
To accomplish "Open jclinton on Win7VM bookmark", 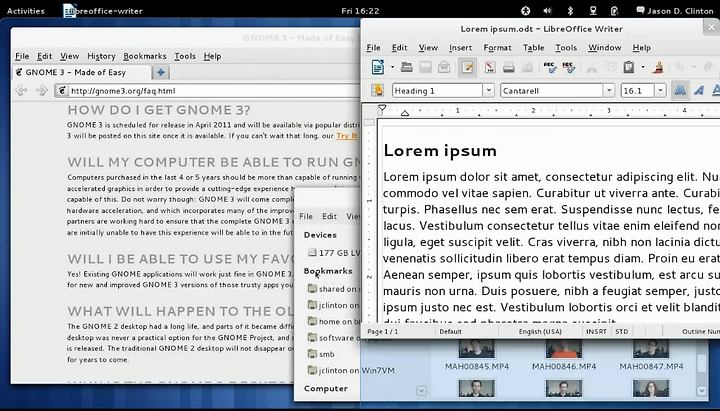I will 351,370.
